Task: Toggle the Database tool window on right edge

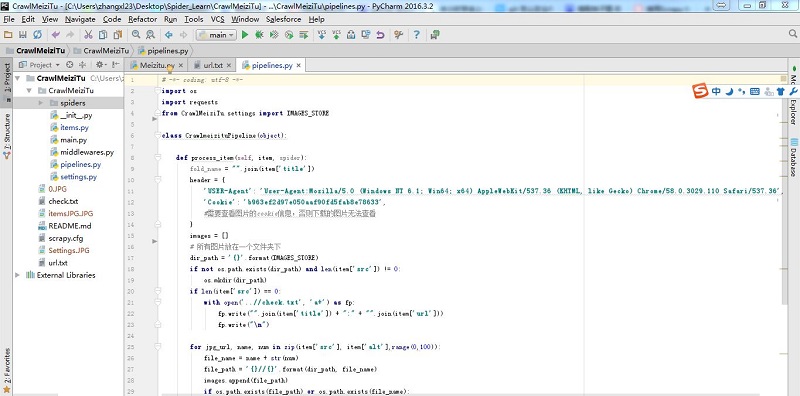Action: coord(794,158)
